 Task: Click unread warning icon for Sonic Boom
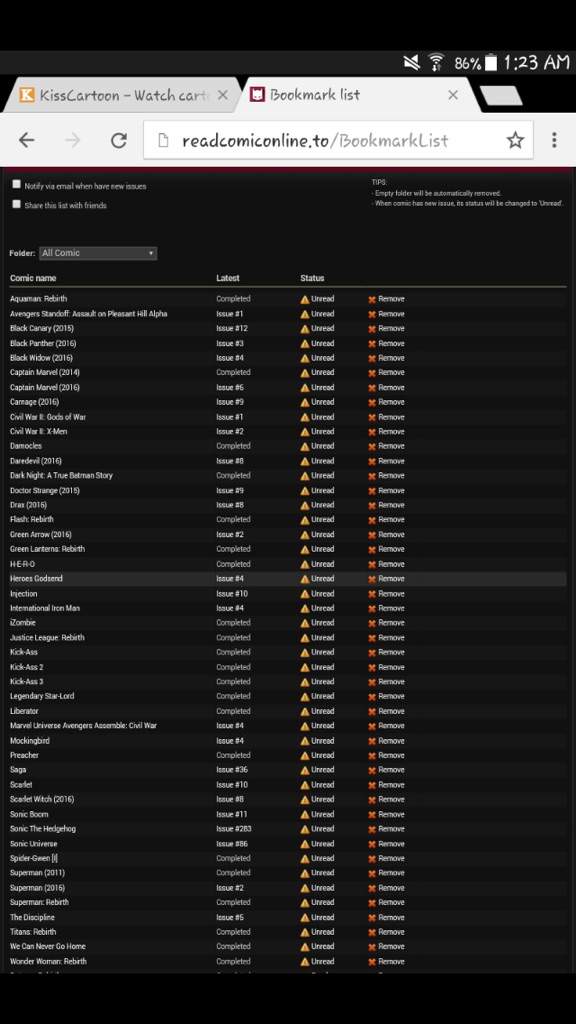(304, 814)
